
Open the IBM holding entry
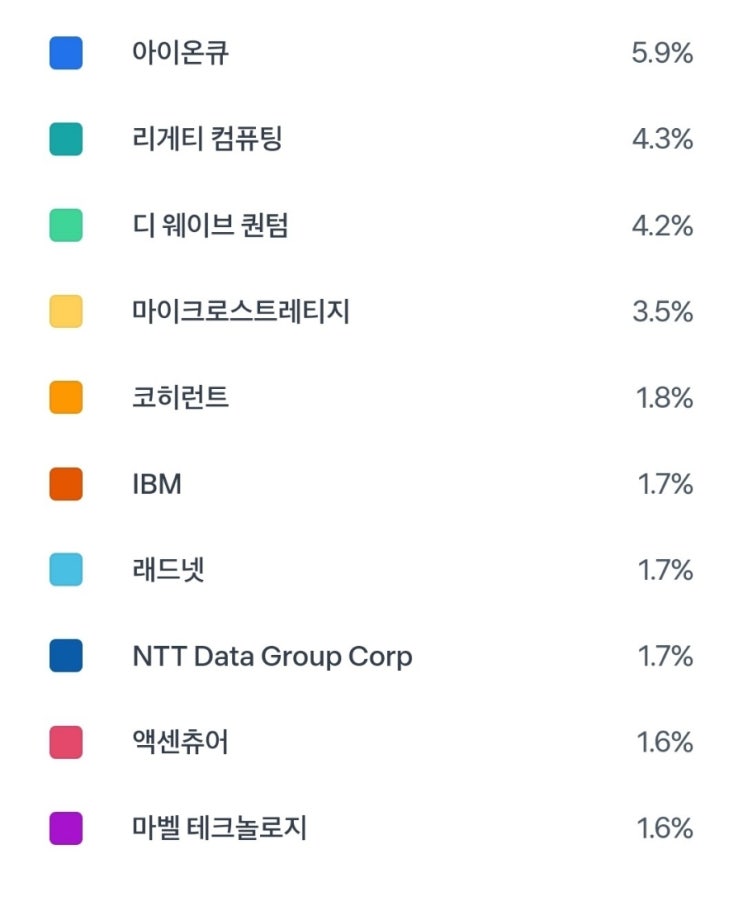point(157,484)
